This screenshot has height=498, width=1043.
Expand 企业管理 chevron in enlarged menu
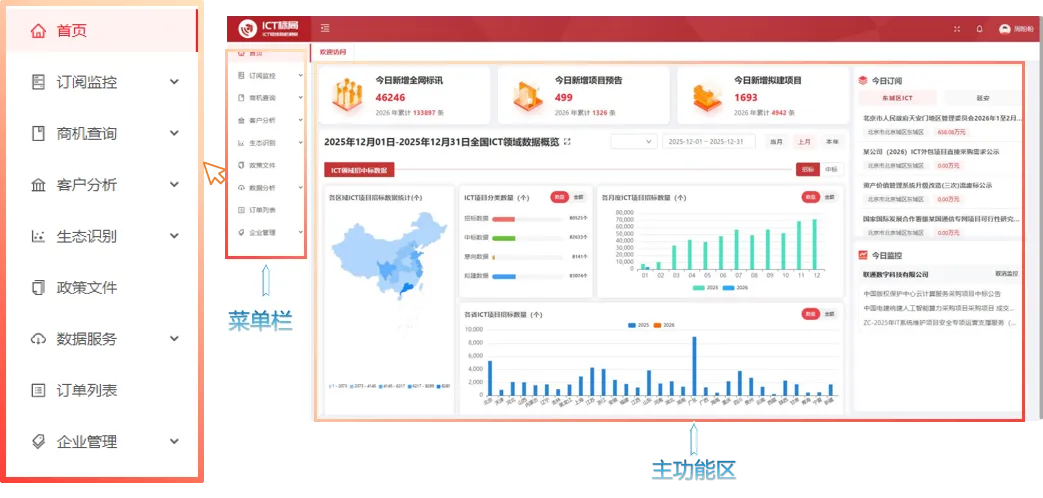[174, 441]
